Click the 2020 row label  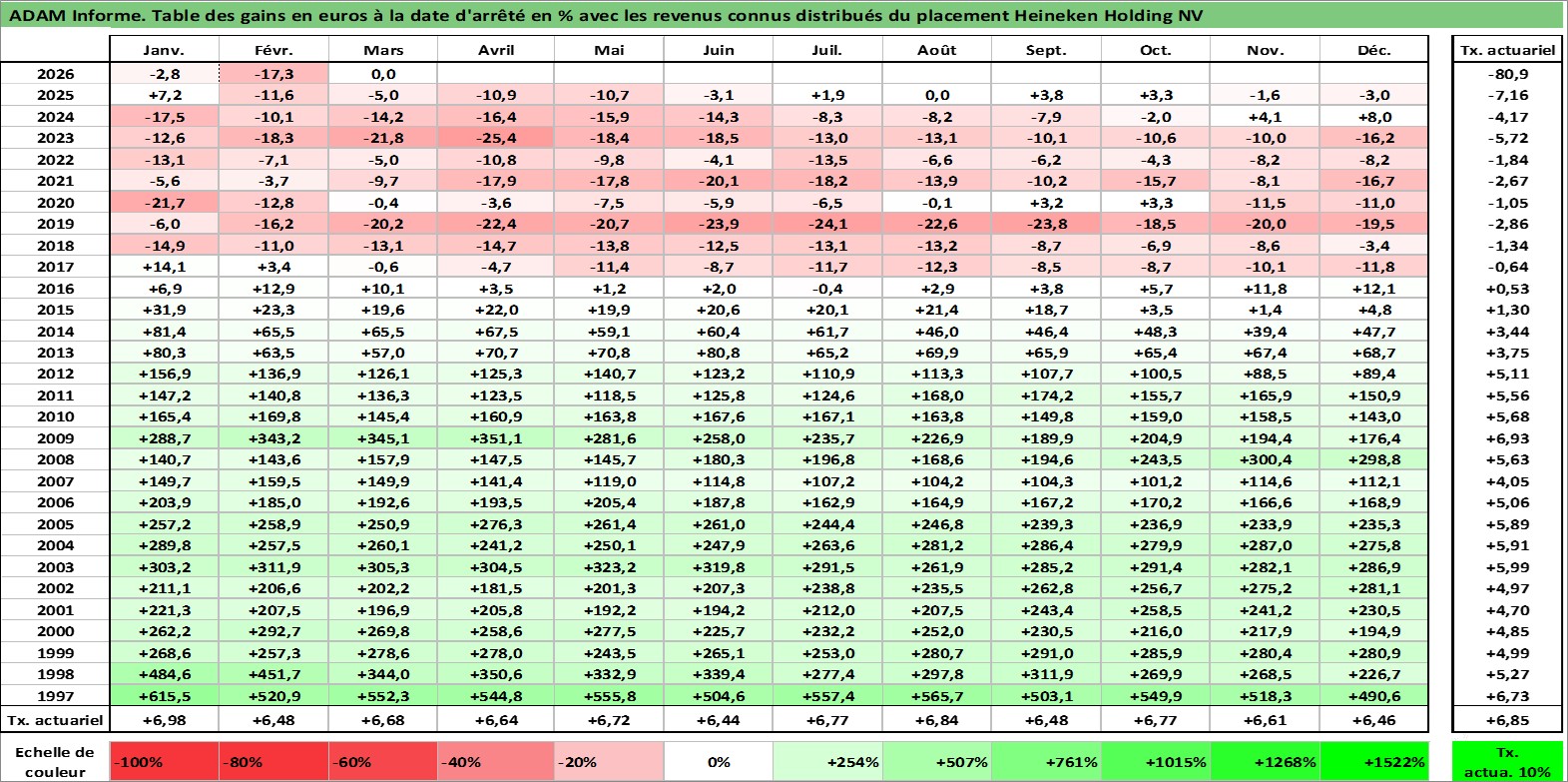55,203
